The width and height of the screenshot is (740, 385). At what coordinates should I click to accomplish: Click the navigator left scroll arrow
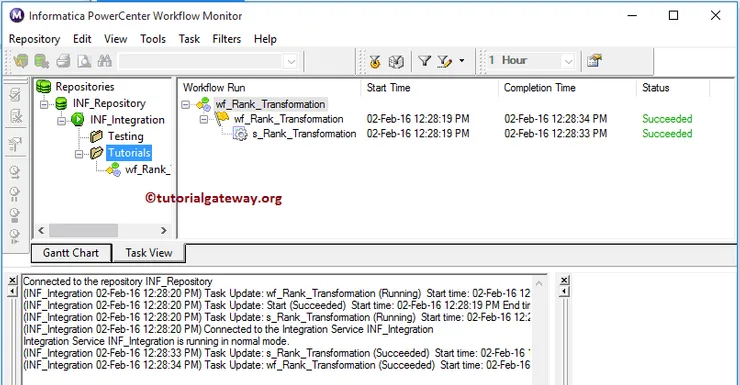point(41,230)
